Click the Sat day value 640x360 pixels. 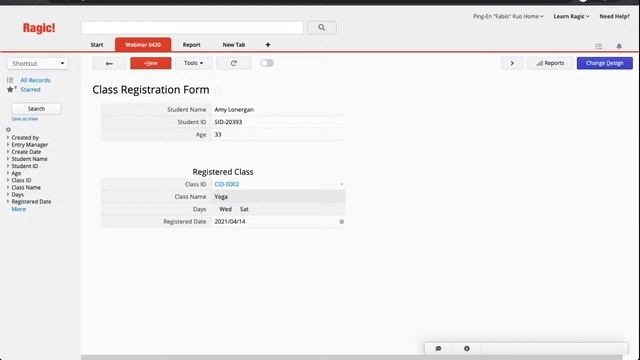244,209
